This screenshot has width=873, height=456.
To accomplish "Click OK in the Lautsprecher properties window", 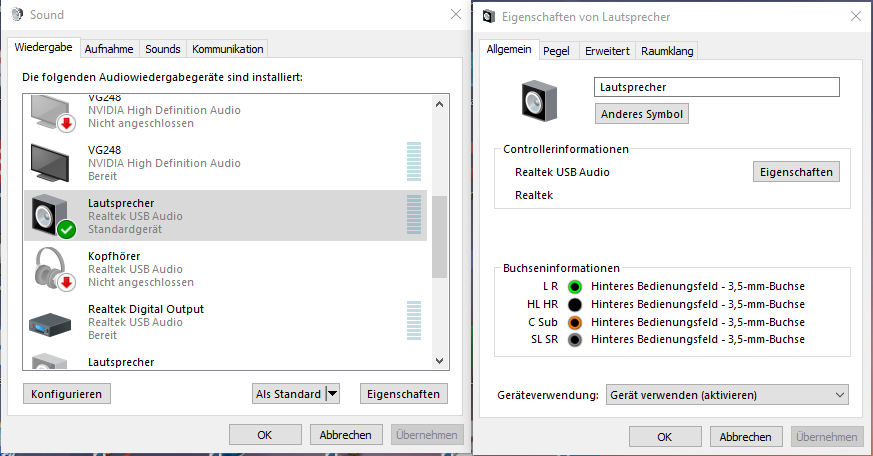I will 665,437.
